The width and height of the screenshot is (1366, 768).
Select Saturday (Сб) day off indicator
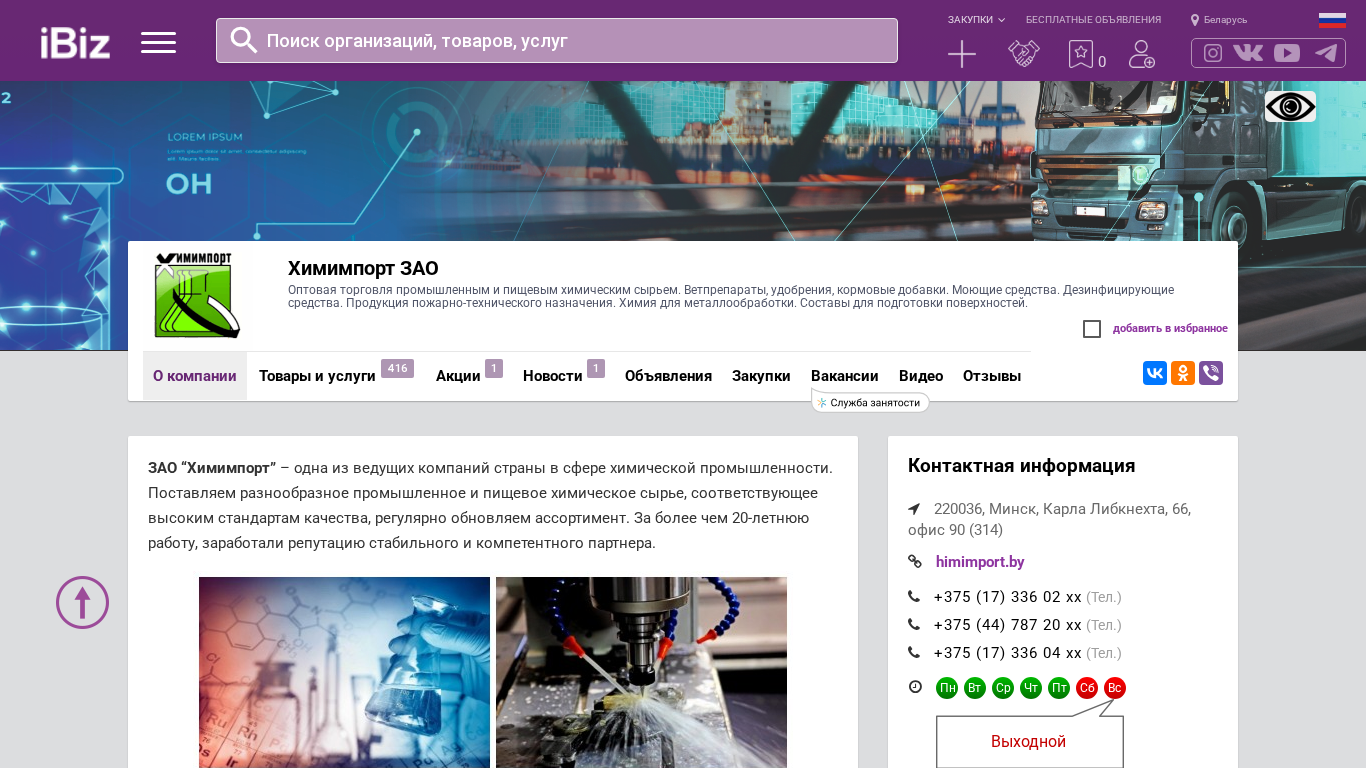coord(1087,688)
